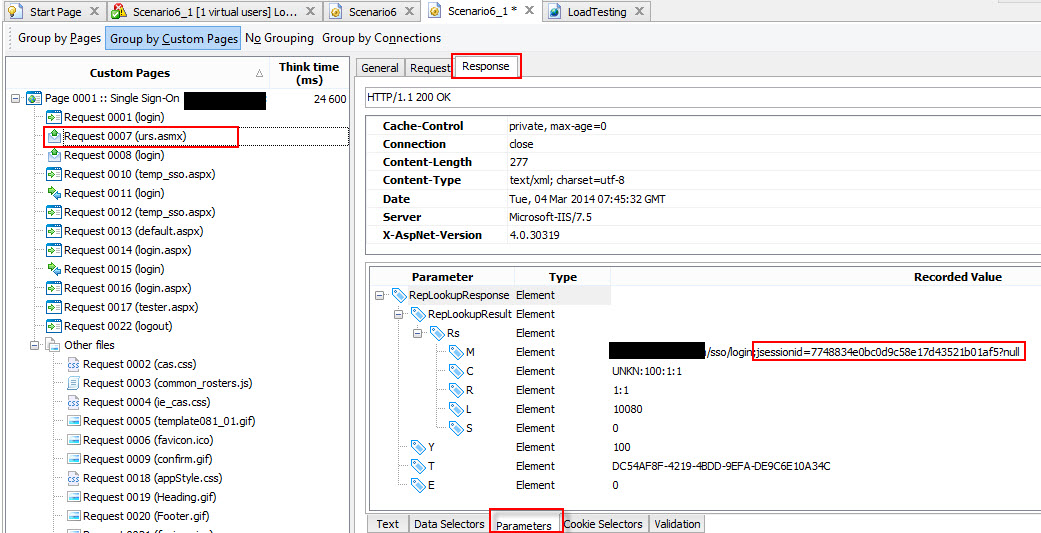Click the RepLookupResponse tag icon
This screenshot has height=533, width=1041.
coord(399,296)
